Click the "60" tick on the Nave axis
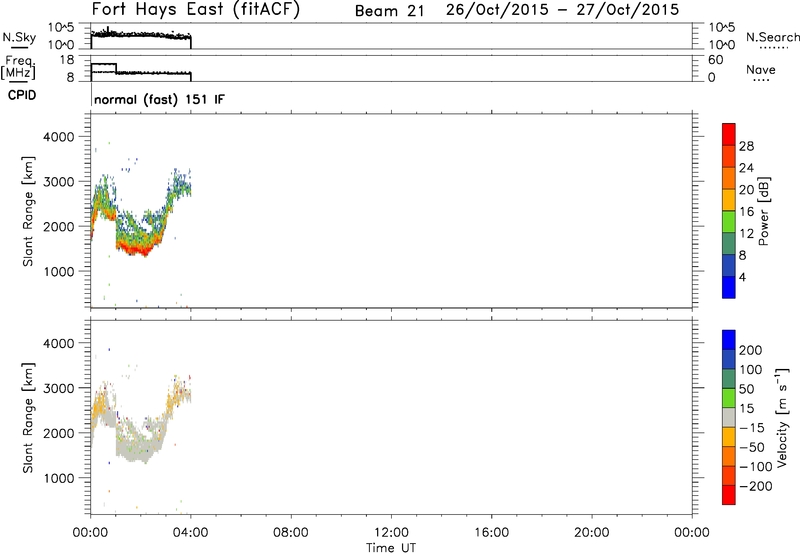 715,60
